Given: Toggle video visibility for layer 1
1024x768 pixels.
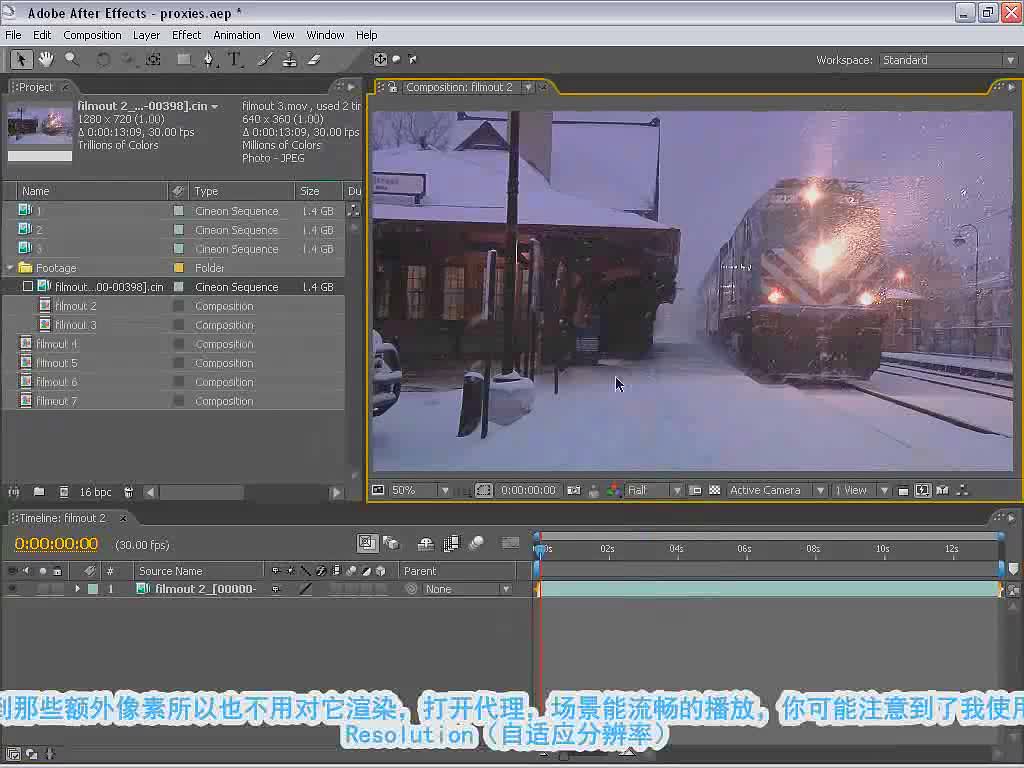Looking at the screenshot, I should tap(11, 588).
